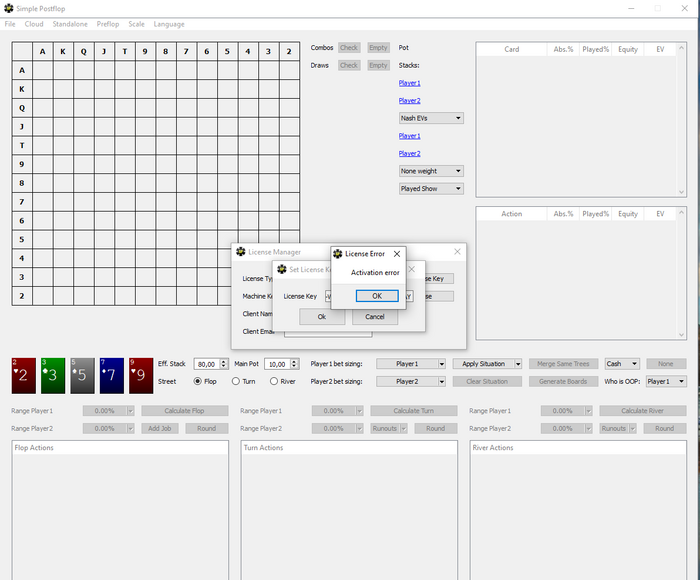700x580 pixels.
Task: Open the Player2 bet sizing dropdown
Action: tap(411, 381)
